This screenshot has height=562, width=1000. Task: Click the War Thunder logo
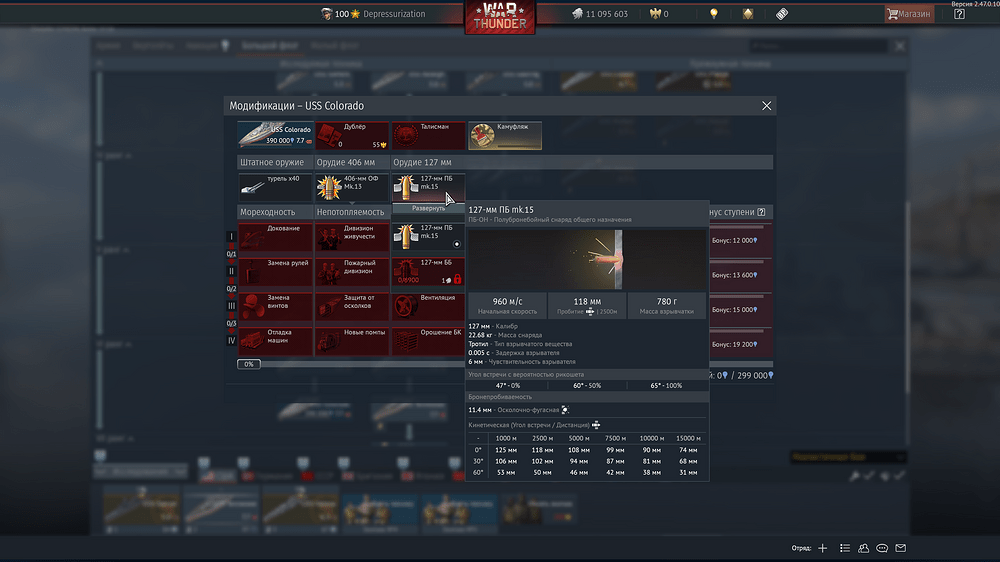(500, 17)
